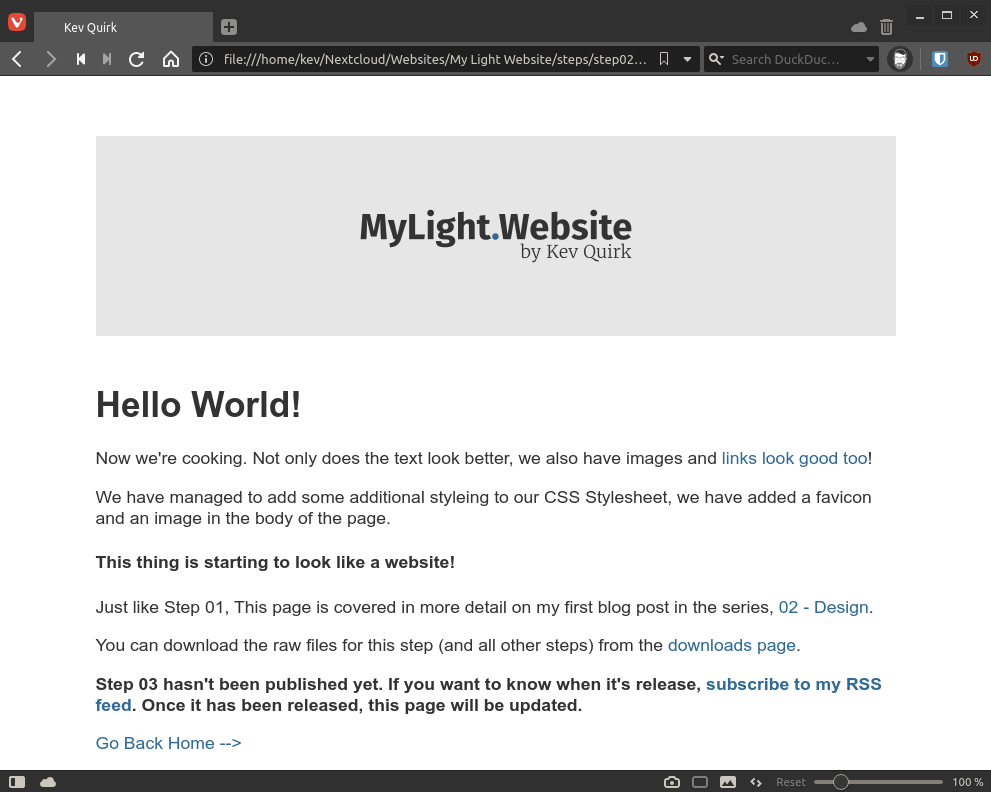Follow the downloads page link
The width and height of the screenshot is (991, 792).
pos(731,645)
